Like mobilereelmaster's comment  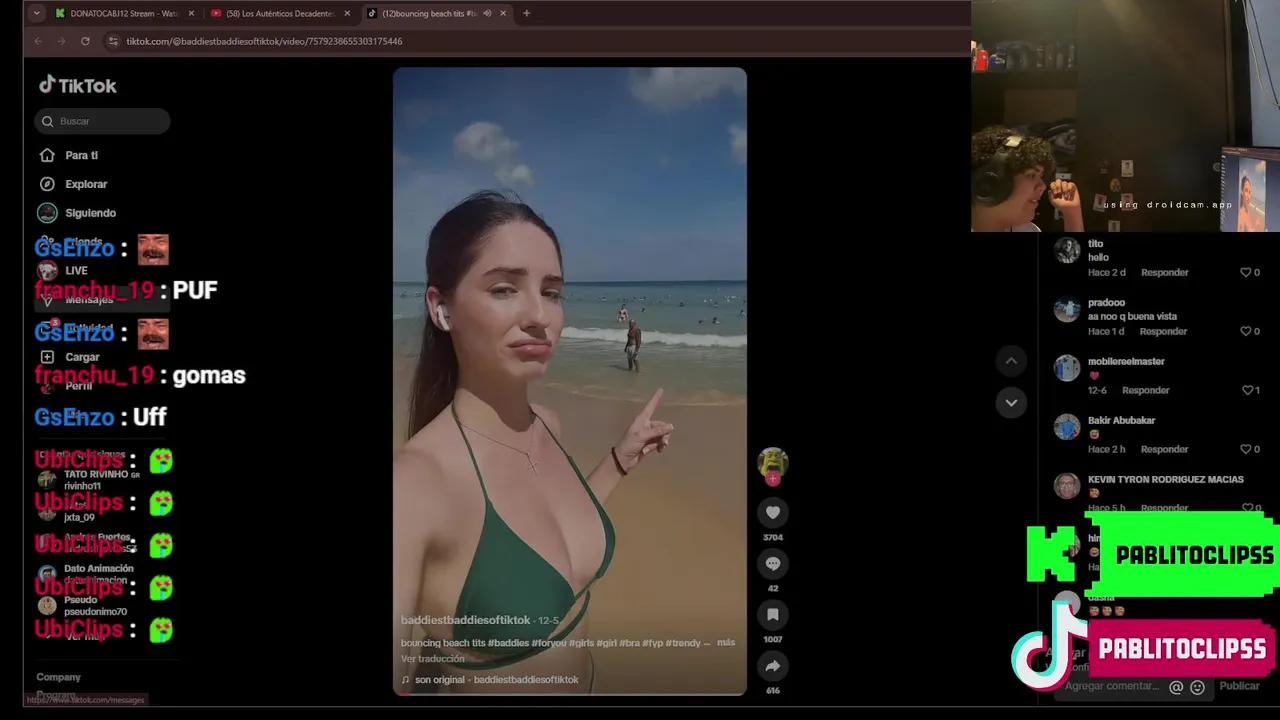[x=1247, y=390]
